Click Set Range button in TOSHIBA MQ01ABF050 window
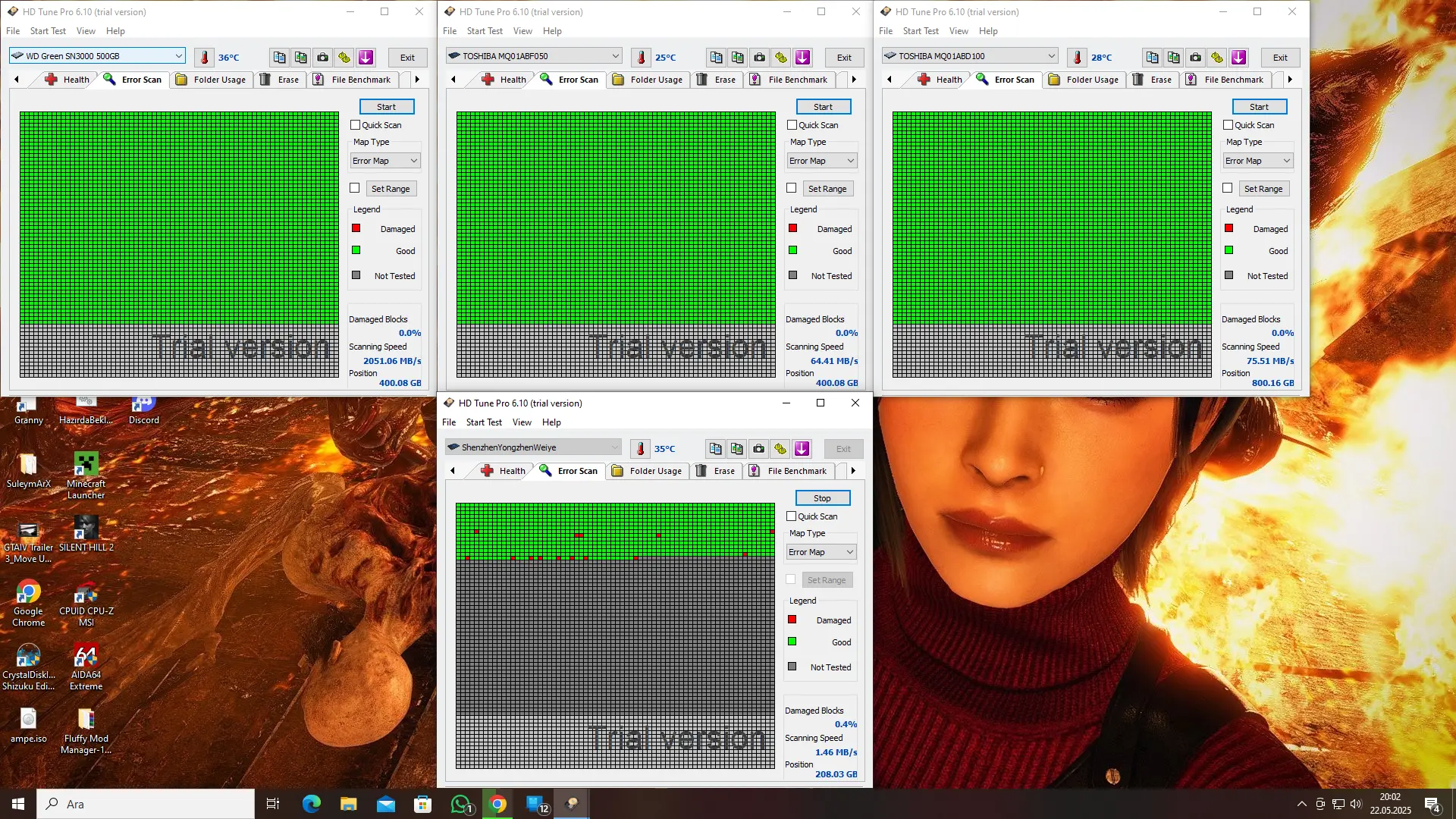Image resolution: width=1456 pixels, height=819 pixels. click(x=827, y=189)
